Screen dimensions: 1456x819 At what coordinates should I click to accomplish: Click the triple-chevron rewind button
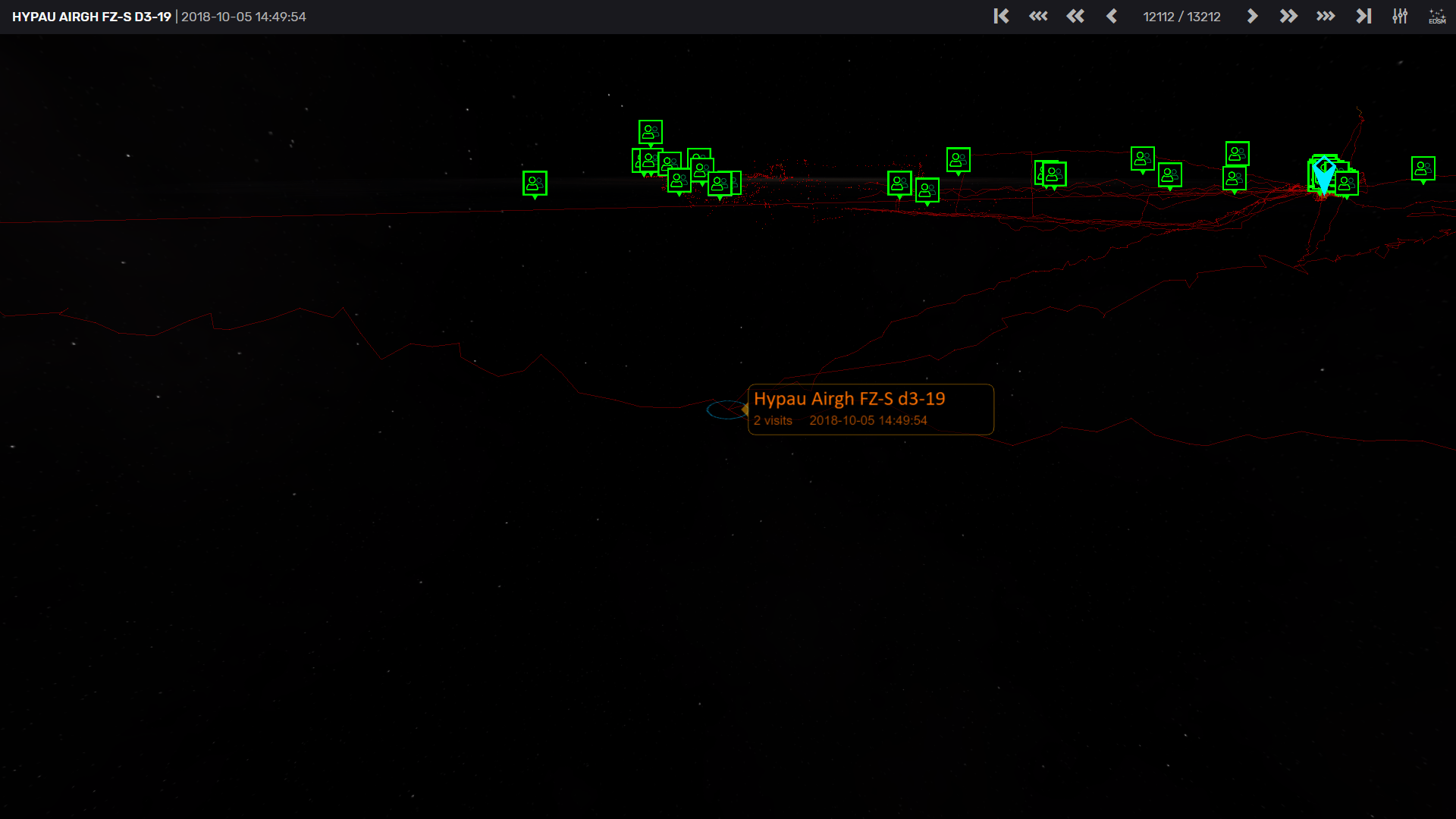1038,16
